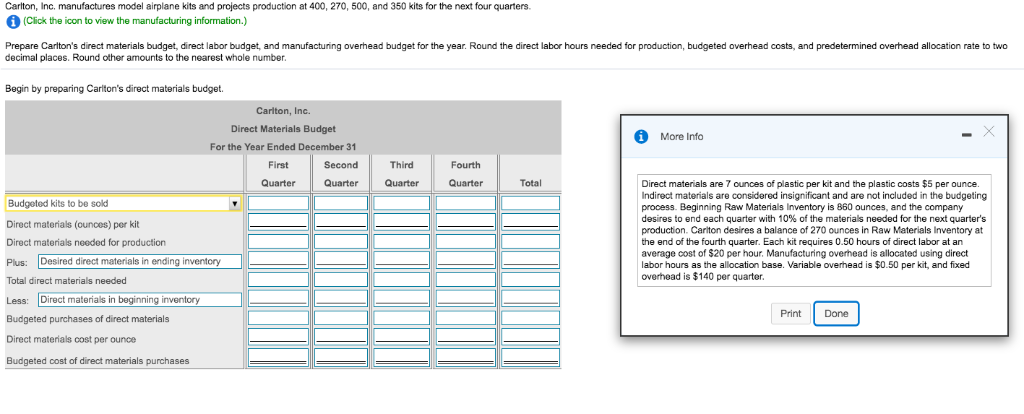Click Fourth Quarter cell for ounces per kit
Viewport: 1024px width, 414px height.
pos(465,221)
